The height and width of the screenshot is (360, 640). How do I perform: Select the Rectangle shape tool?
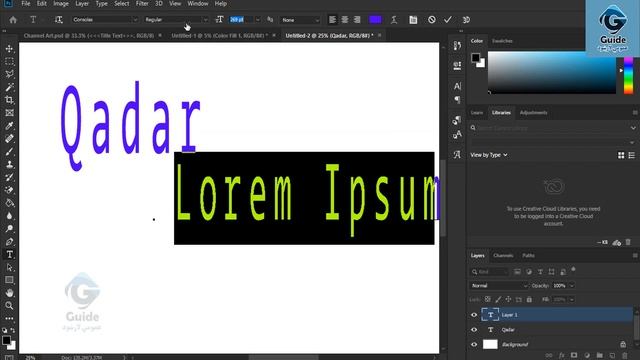9,280
